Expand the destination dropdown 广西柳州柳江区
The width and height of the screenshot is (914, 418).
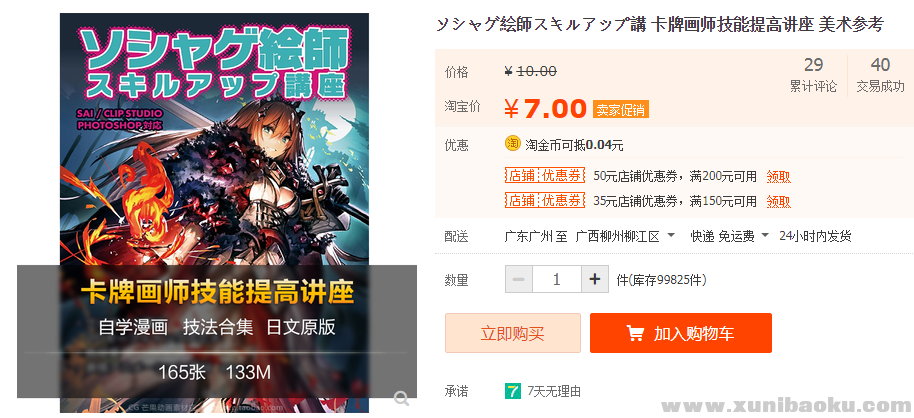pyautogui.click(x=625, y=236)
